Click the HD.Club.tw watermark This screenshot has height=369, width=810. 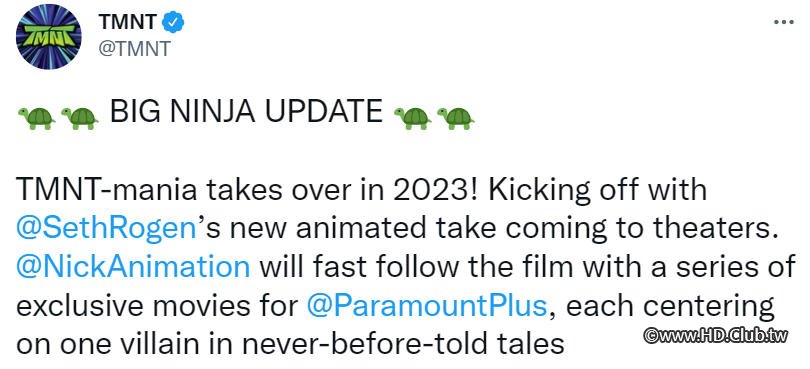715,335
